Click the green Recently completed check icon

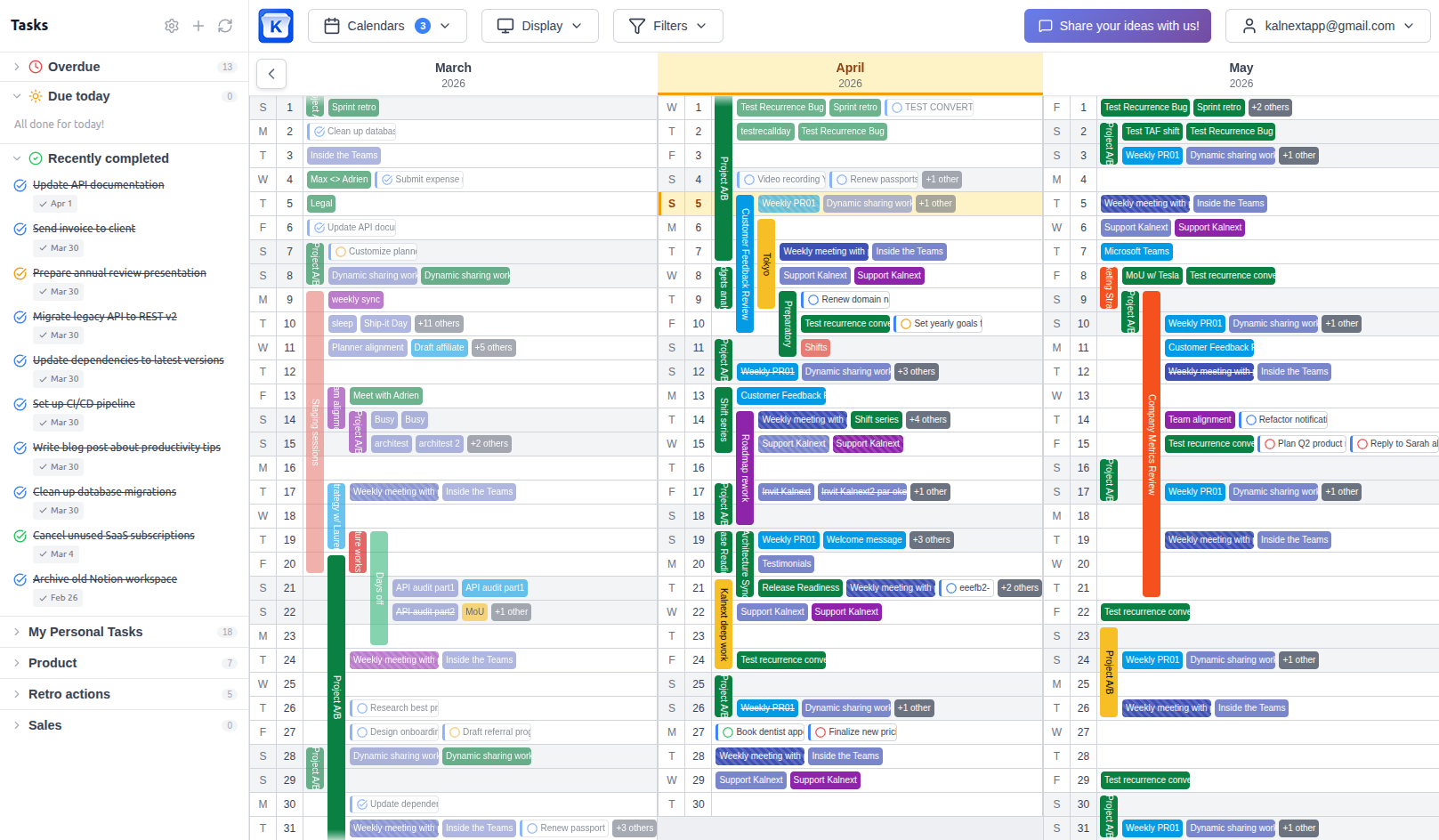pos(36,158)
